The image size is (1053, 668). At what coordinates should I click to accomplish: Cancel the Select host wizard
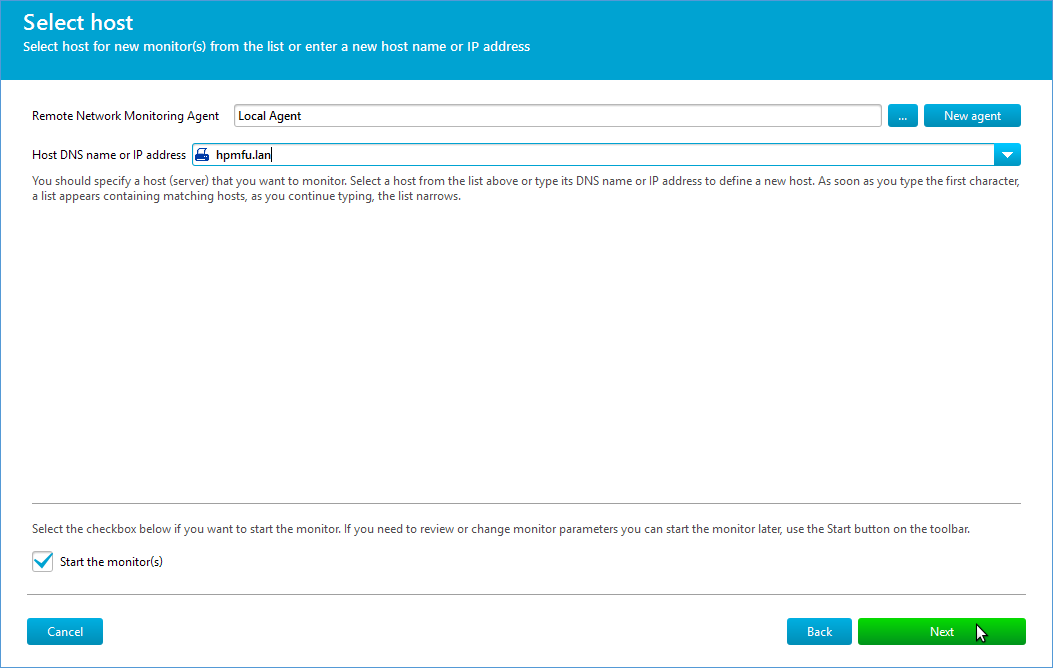(65, 632)
